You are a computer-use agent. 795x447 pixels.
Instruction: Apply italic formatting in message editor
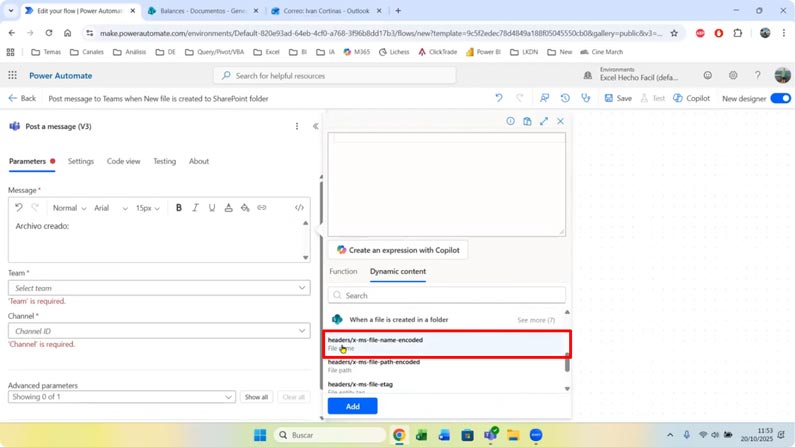[x=195, y=208]
